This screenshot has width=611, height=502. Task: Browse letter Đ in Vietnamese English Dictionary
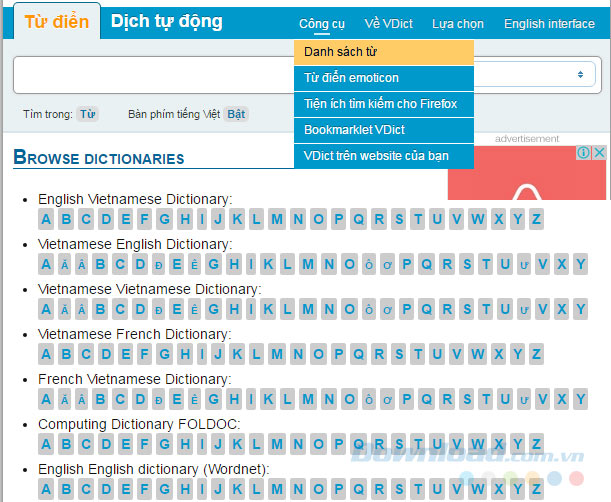point(158,265)
